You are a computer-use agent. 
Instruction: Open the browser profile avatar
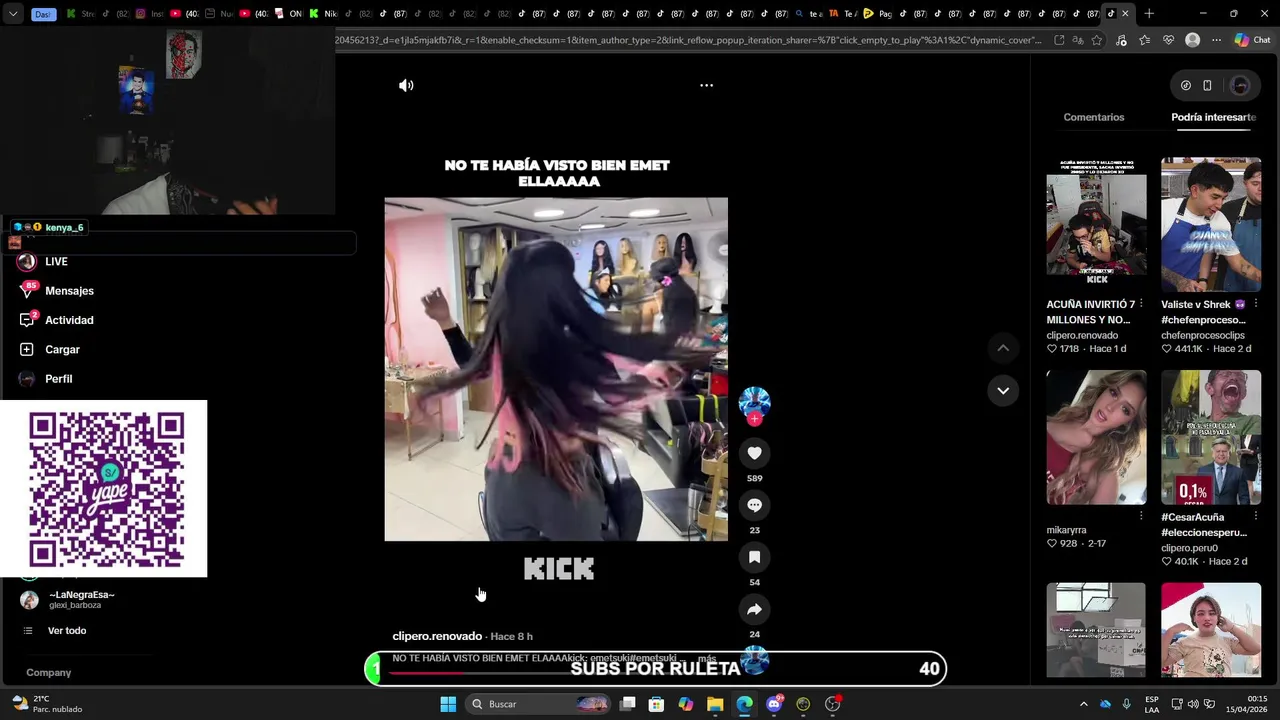(1192, 40)
